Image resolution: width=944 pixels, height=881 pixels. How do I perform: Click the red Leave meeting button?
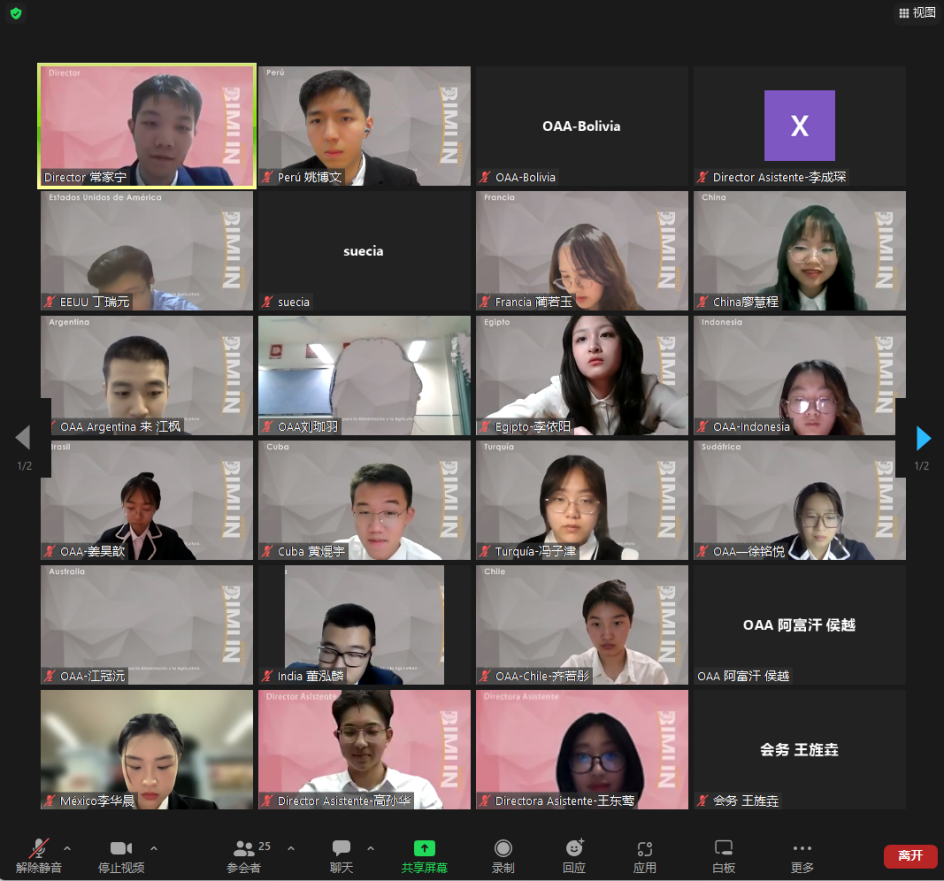[910, 856]
